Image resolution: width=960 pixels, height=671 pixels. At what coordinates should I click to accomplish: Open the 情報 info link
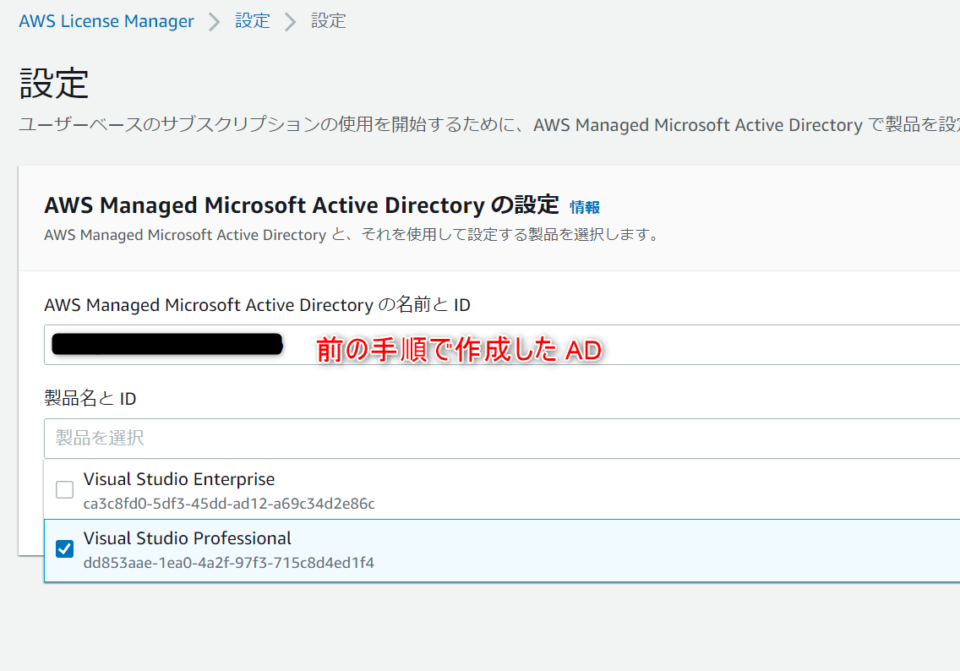[584, 208]
